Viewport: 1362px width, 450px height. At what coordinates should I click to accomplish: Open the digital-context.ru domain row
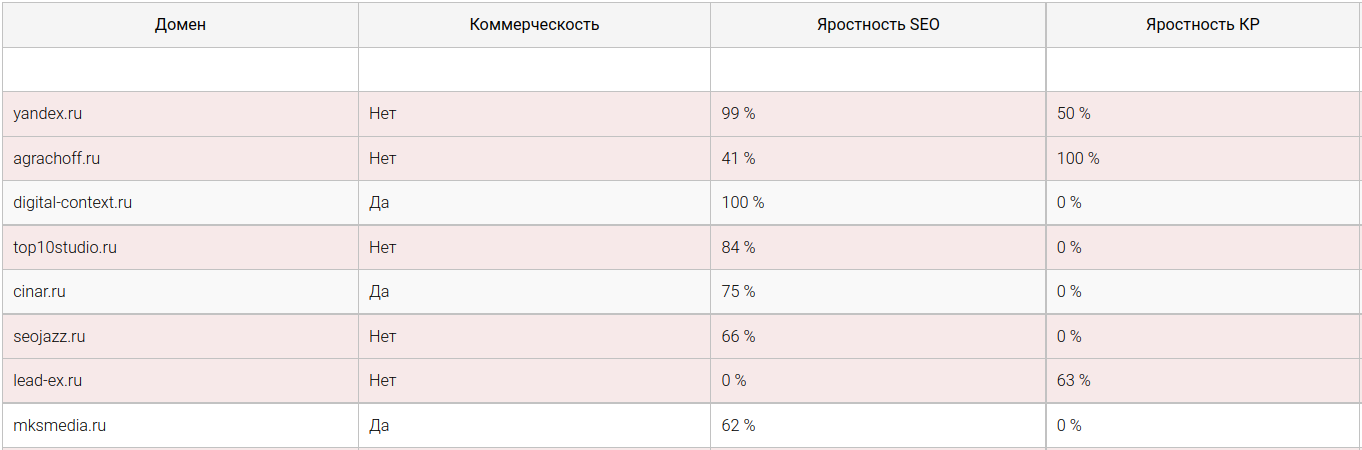click(x=73, y=203)
